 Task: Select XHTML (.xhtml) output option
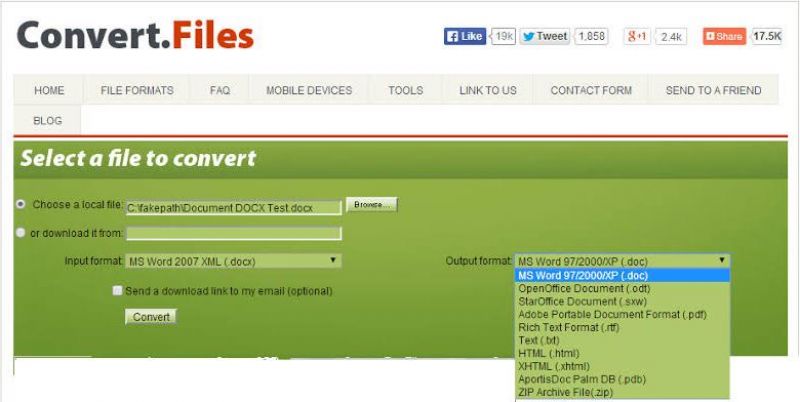pos(622,366)
